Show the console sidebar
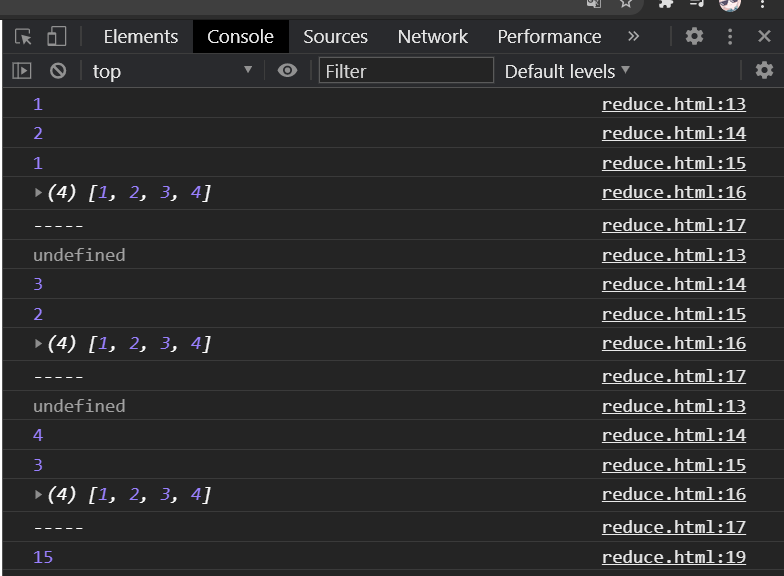 [22, 71]
